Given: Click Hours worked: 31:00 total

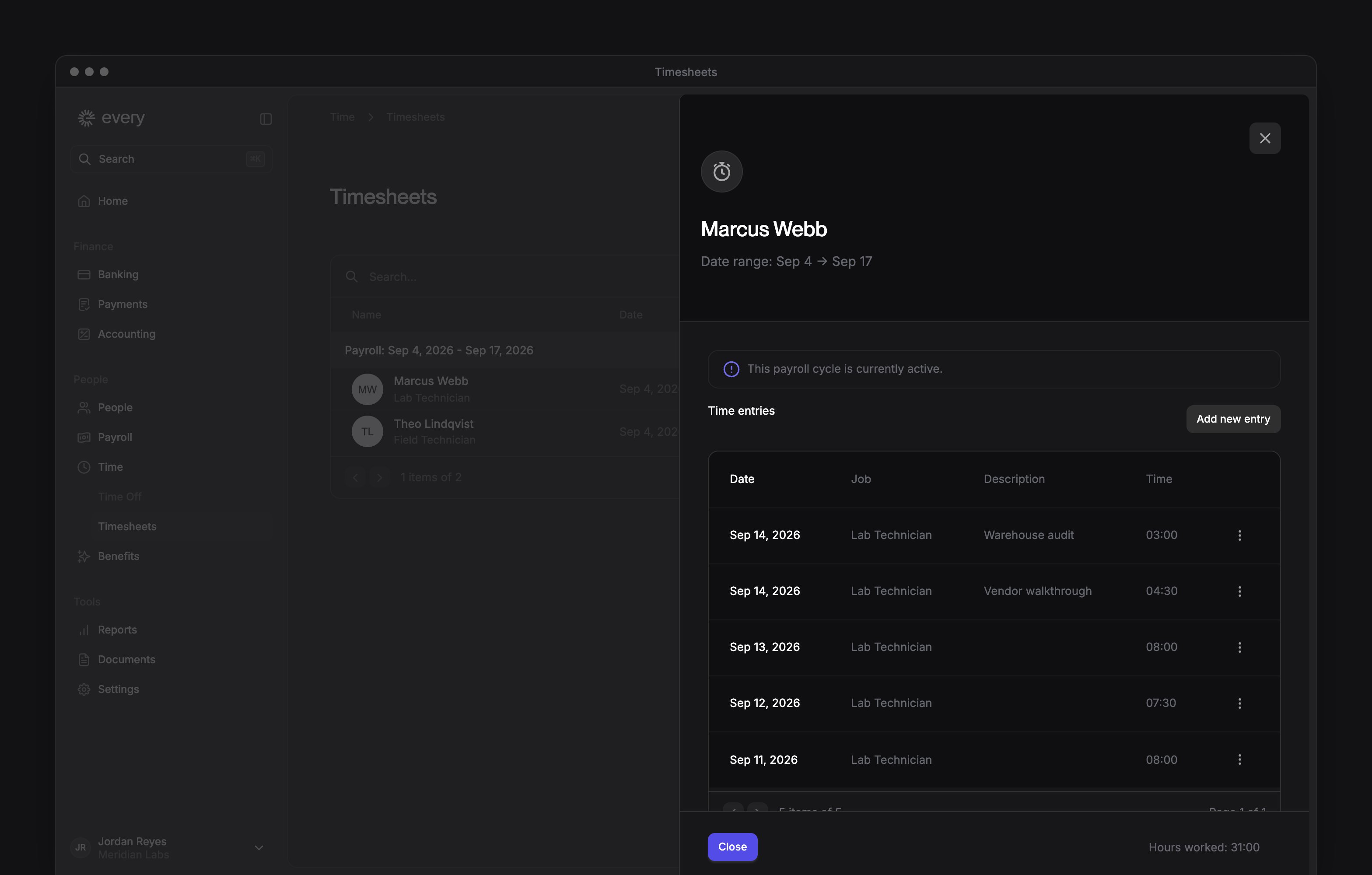Looking at the screenshot, I should point(1204,847).
